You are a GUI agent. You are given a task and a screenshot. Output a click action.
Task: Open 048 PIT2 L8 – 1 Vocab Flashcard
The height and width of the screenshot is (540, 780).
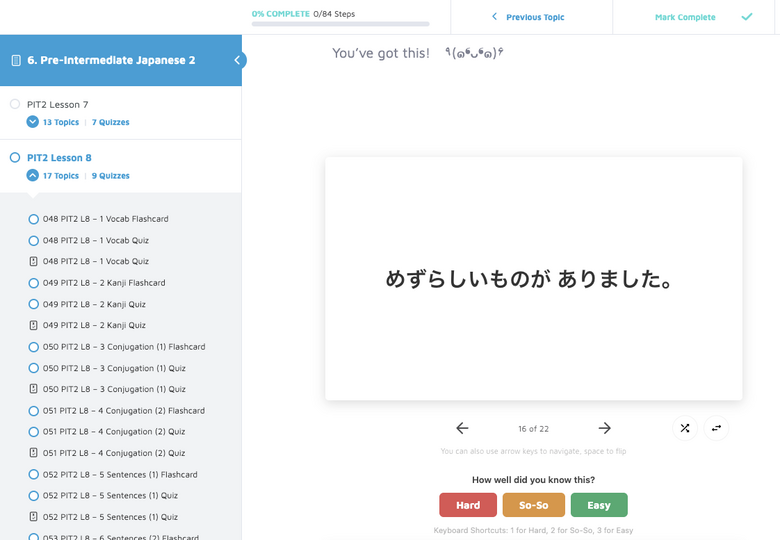tap(105, 219)
